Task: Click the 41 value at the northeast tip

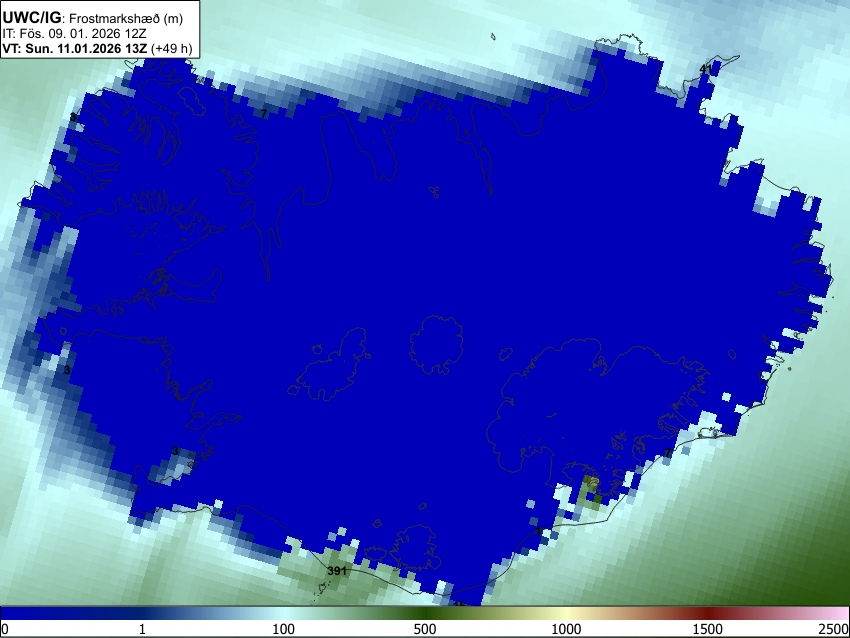Action: click(x=705, y=69)
